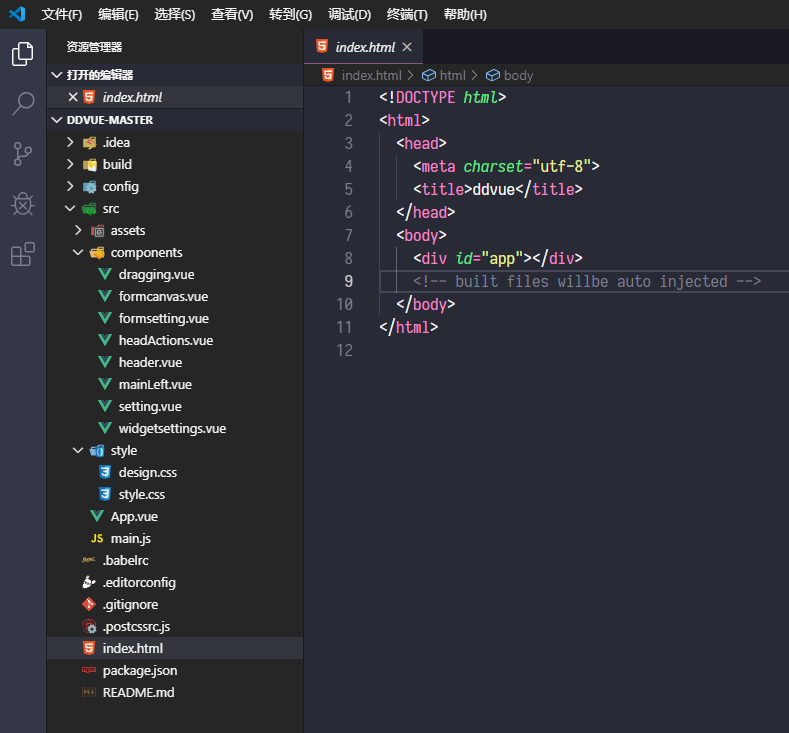789x733 pixels.
Task: Click body breadcrumb segment
Action: point(518,75)
